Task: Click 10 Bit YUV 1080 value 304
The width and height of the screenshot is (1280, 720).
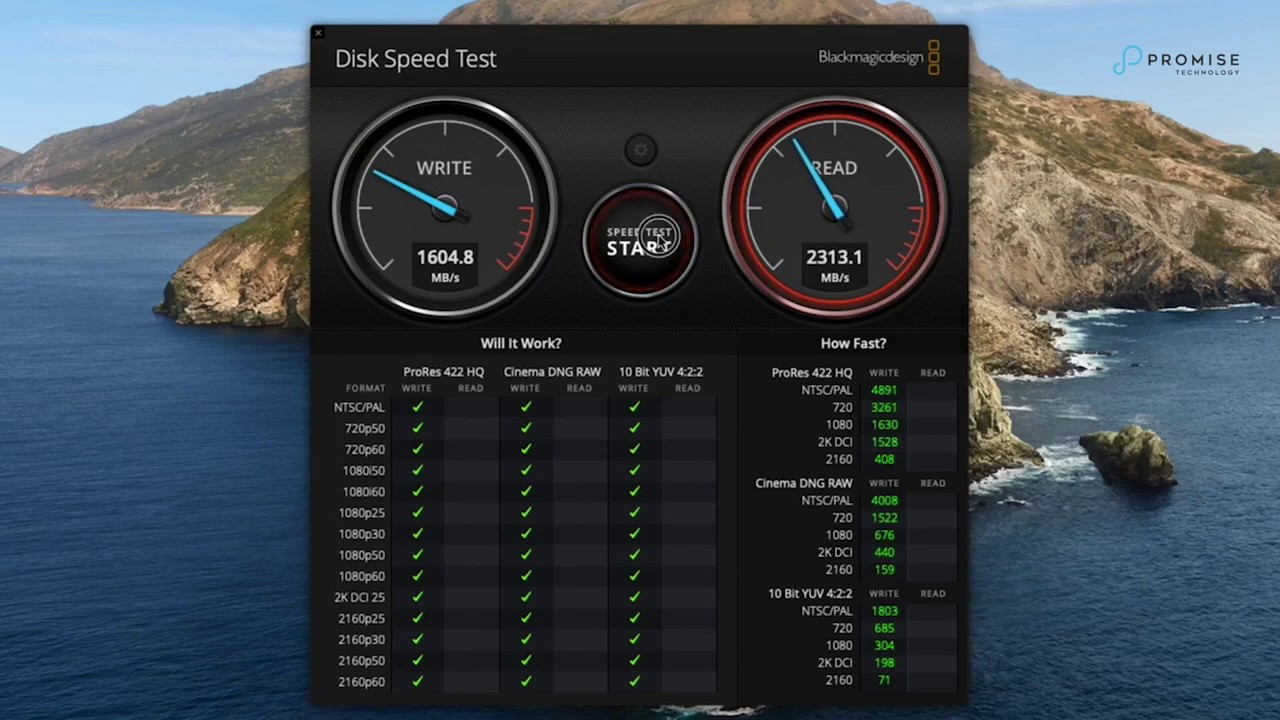Action: pos(884,645)
